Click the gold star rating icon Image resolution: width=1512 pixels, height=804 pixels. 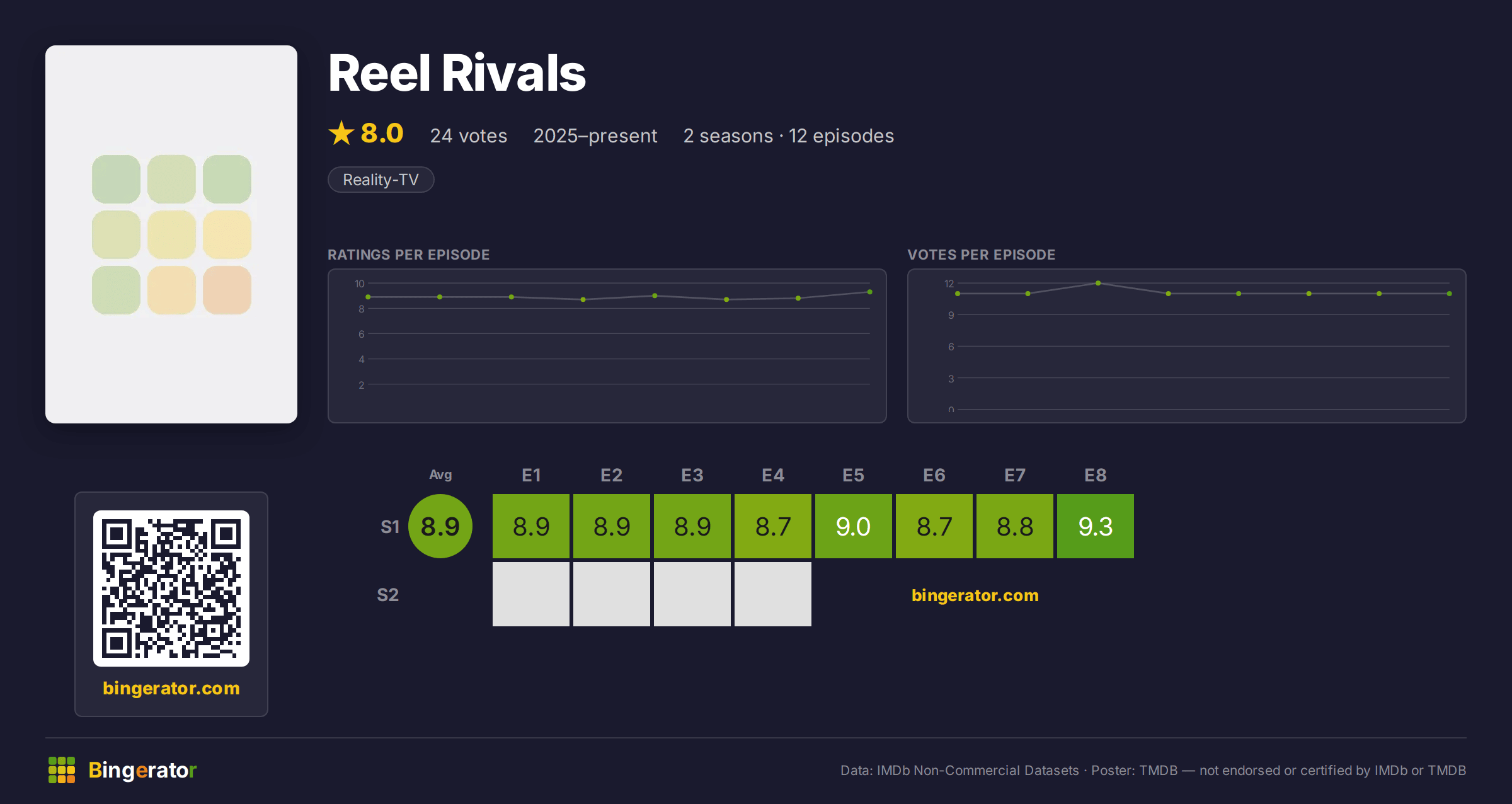341,134
